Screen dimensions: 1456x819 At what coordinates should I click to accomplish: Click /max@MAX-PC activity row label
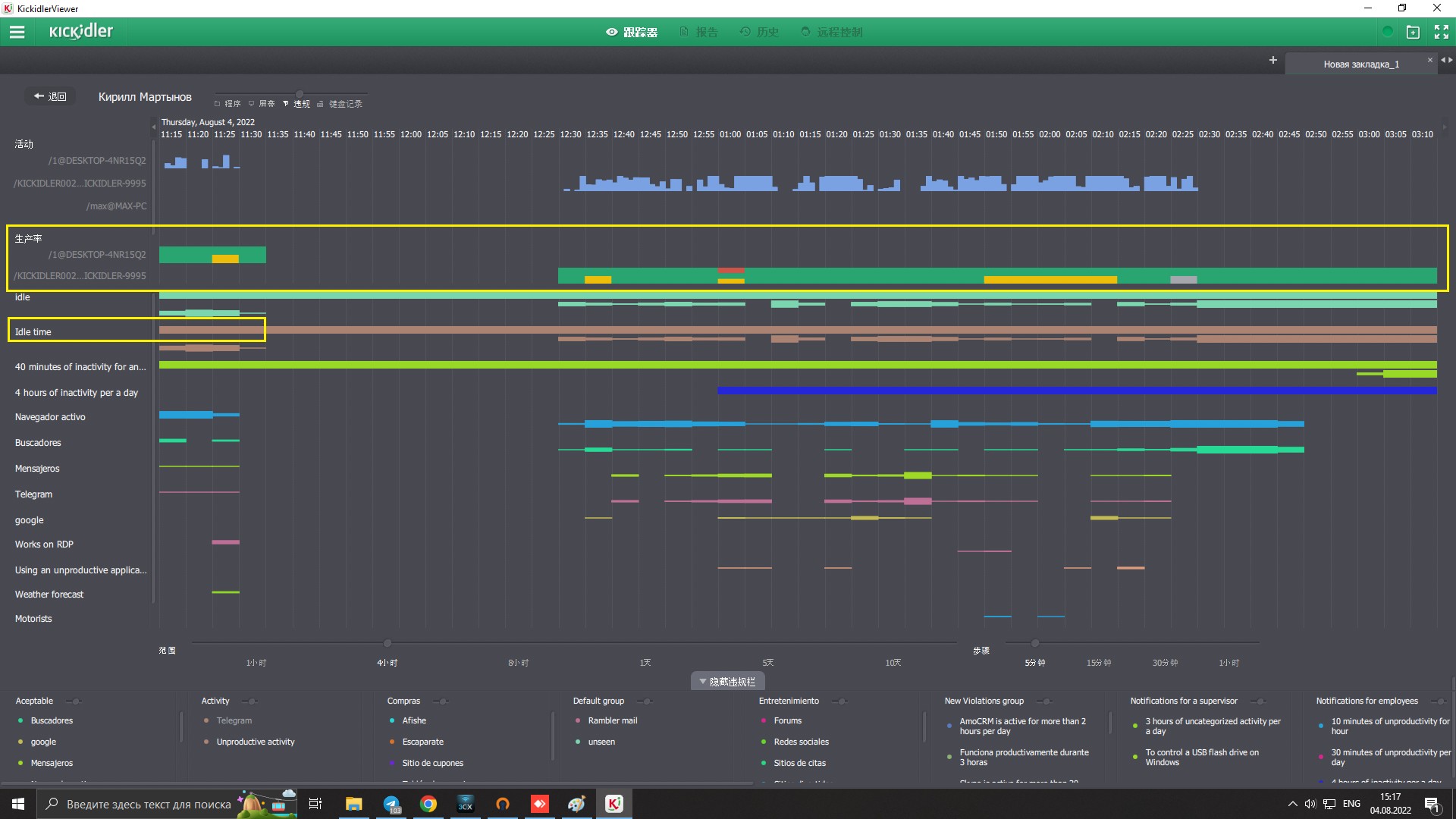pyautogui.click(x=116, y=206)
